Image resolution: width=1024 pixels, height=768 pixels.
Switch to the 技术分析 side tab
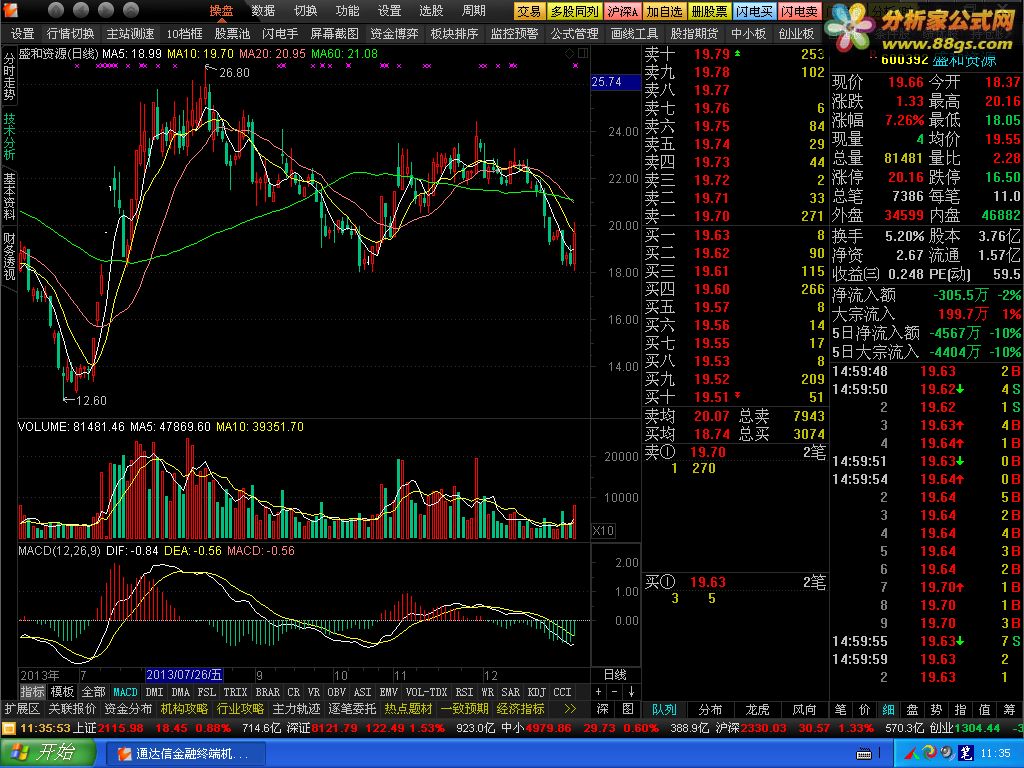(9, 136)
